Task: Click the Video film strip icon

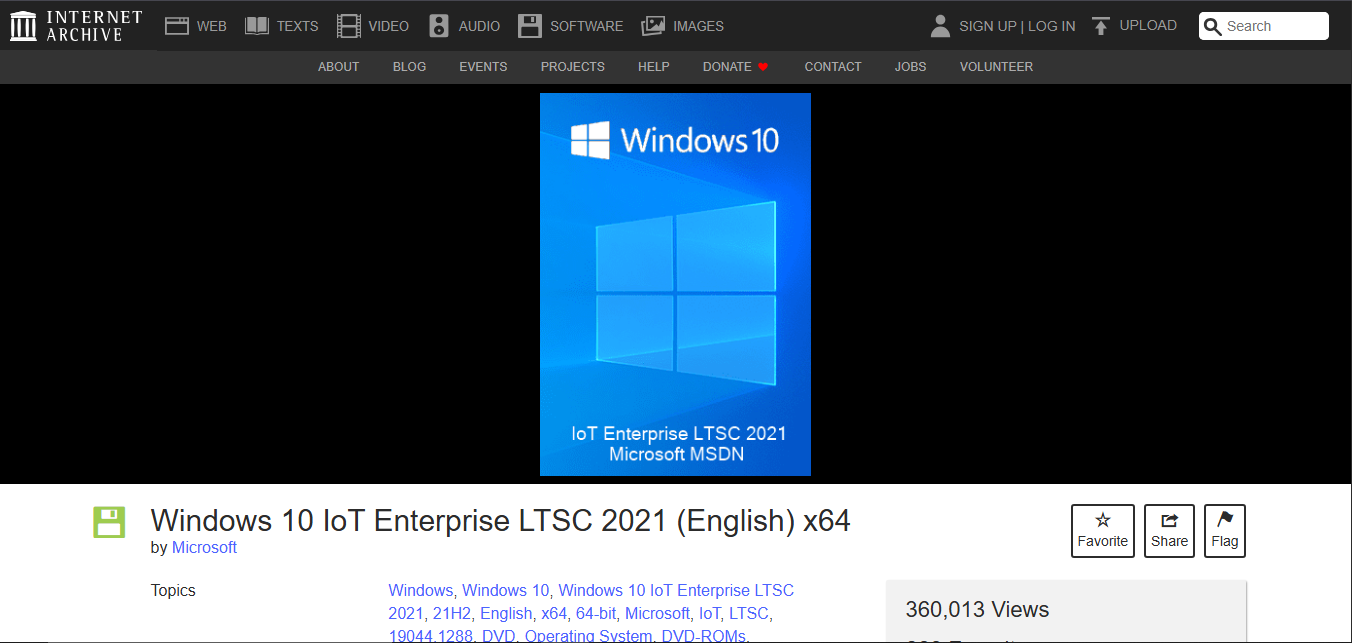Action: [x=349, y=26]
